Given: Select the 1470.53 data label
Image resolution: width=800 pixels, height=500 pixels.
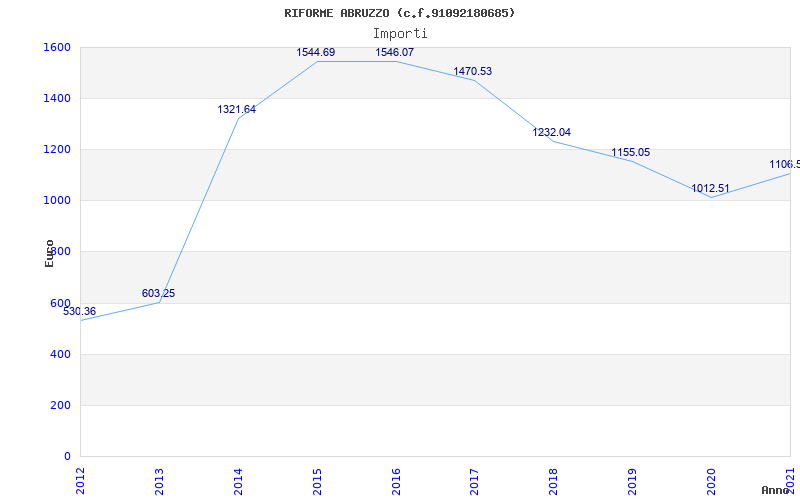Looking at the screenshot, I should tap(473, 72).
